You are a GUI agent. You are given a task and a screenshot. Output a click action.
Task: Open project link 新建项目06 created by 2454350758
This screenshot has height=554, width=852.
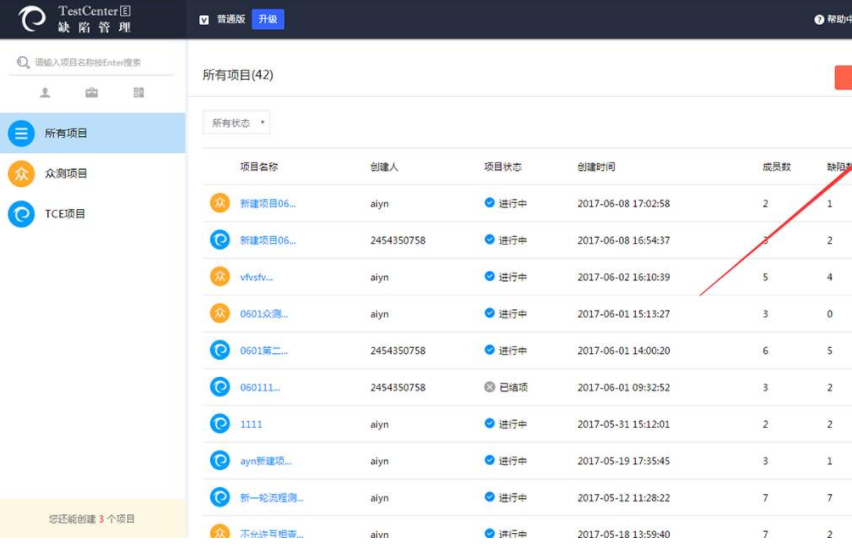[x=268, y=240]
